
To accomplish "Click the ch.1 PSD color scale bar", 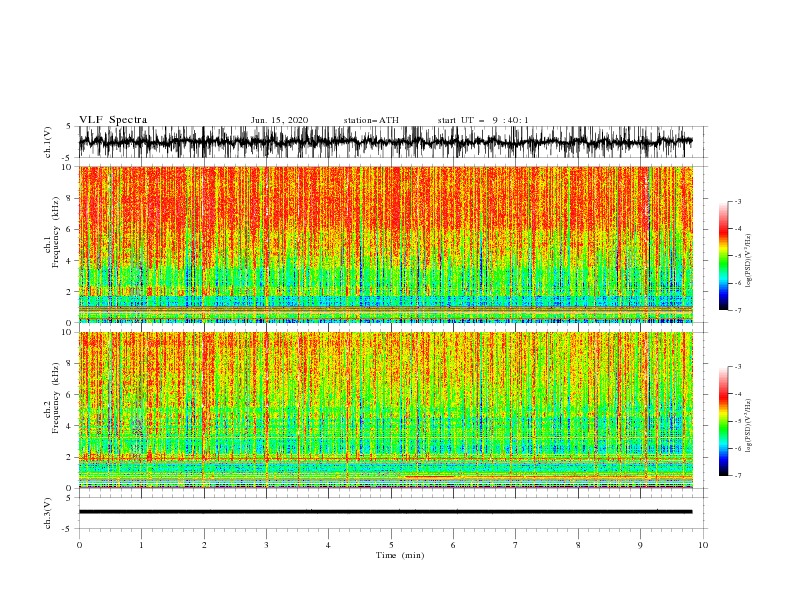I will (723, 256).
